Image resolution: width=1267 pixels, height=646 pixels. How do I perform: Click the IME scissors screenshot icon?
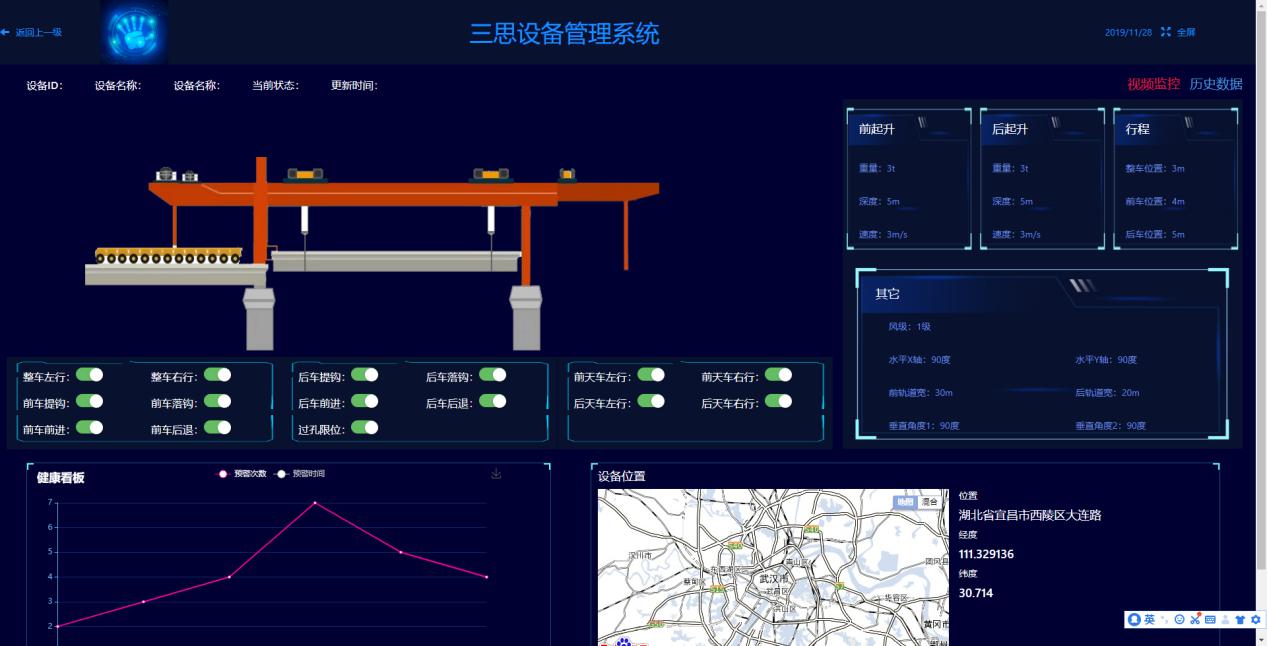pos(1195,620)
